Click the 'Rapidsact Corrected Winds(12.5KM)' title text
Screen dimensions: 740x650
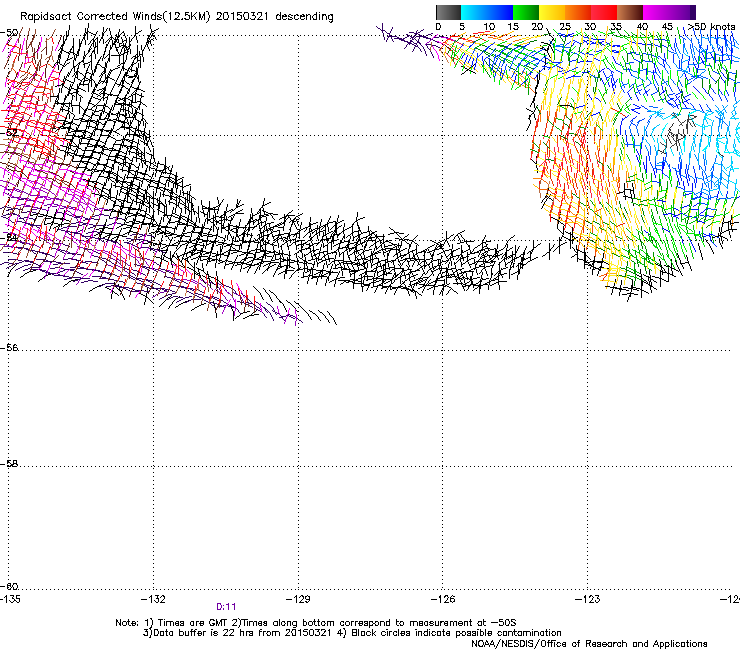click(x=115, y=17)
